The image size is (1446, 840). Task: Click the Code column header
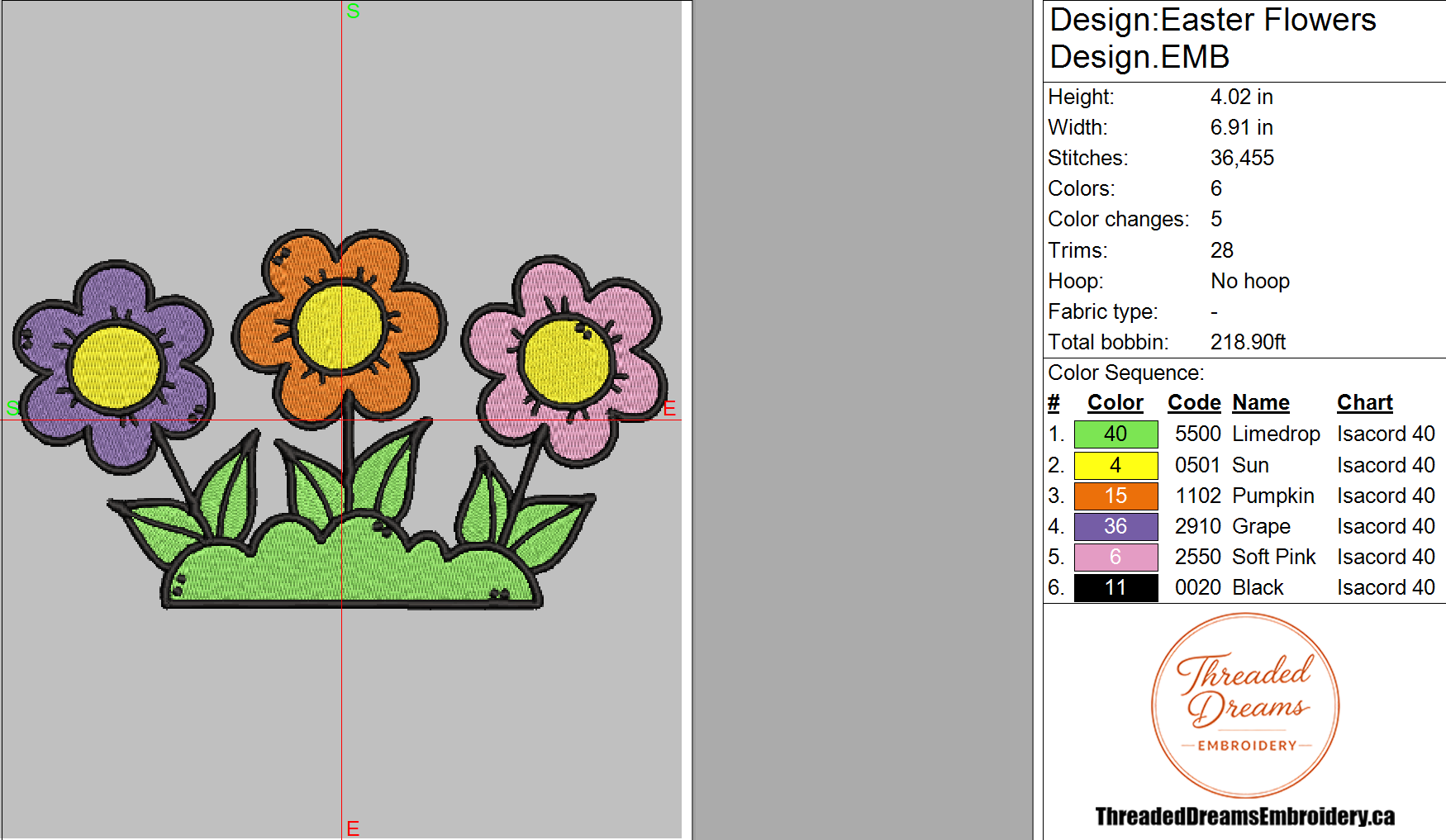click(1194, 403)
